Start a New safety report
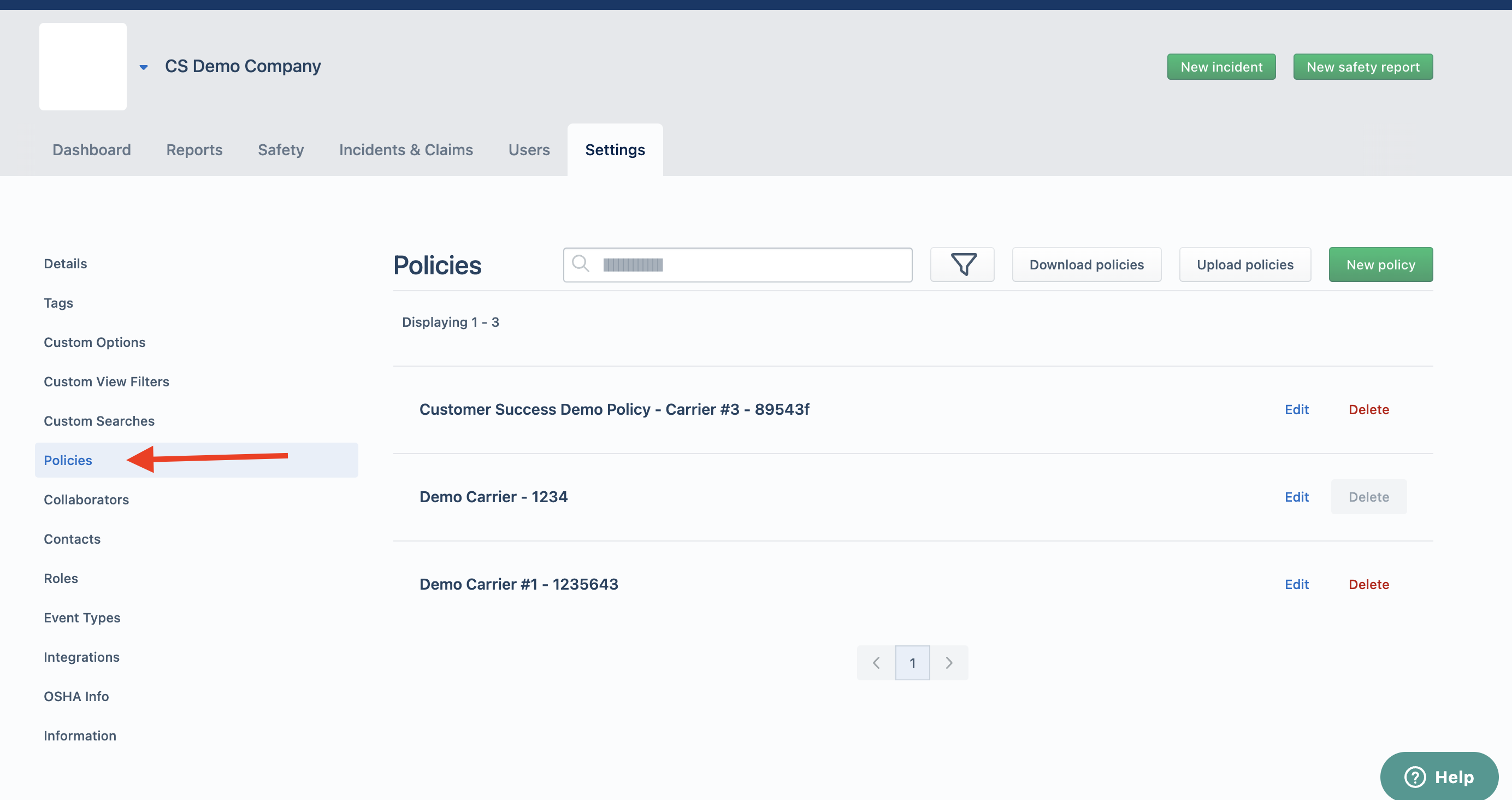 click(1363, 67)
